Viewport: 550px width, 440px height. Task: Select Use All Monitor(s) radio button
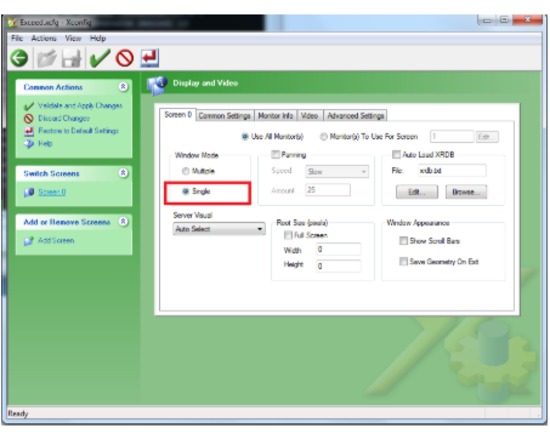pos(245,137)
